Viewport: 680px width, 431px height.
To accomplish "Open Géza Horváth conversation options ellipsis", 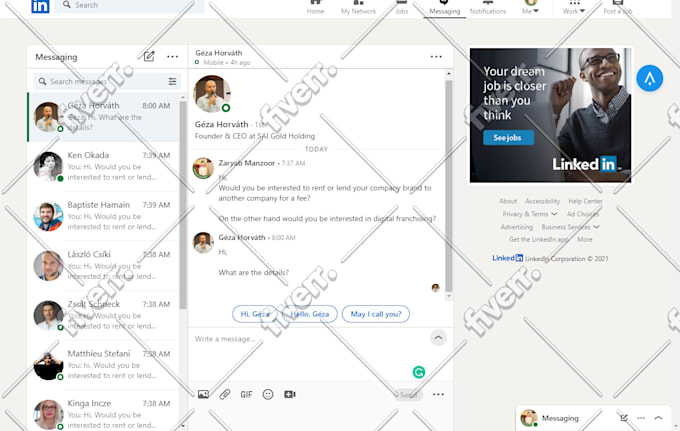I will pos(436,56).
